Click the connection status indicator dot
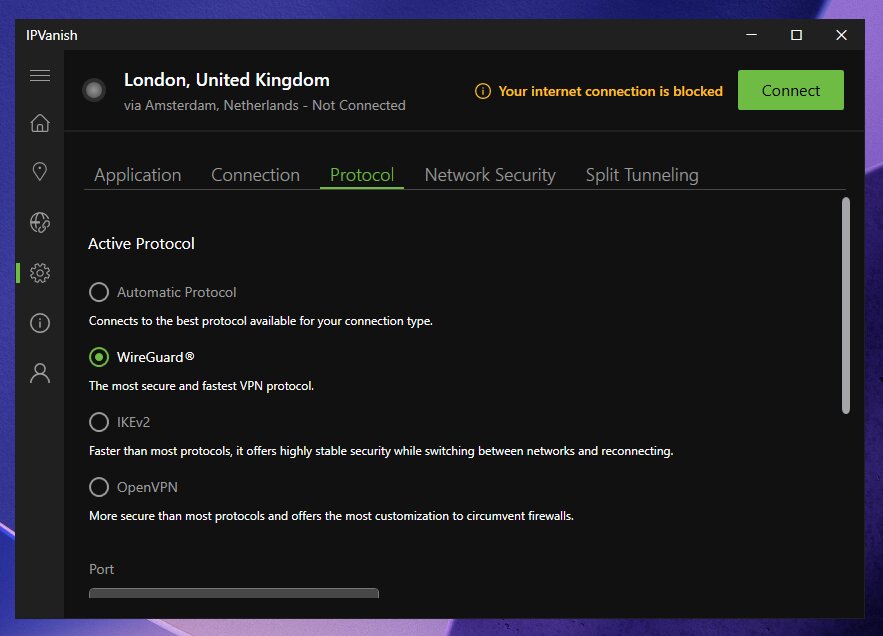This screenshot has height=636, width=883. (94, 90)
